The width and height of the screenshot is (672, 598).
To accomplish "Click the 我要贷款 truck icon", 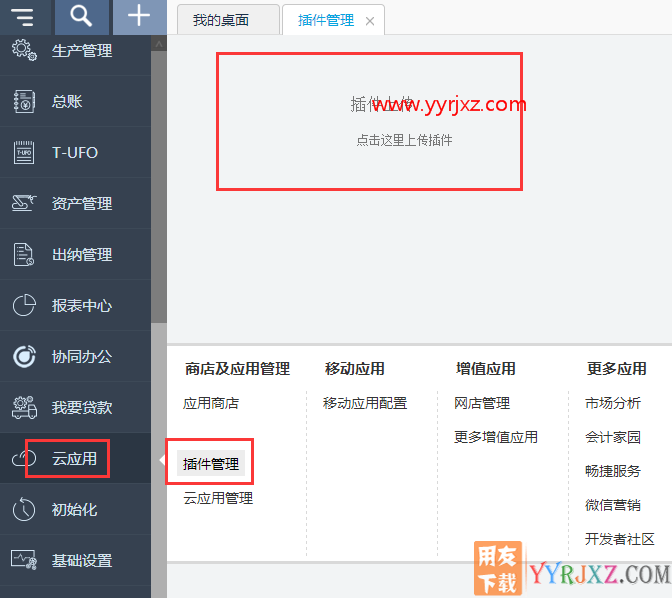I will pos(24,407).
